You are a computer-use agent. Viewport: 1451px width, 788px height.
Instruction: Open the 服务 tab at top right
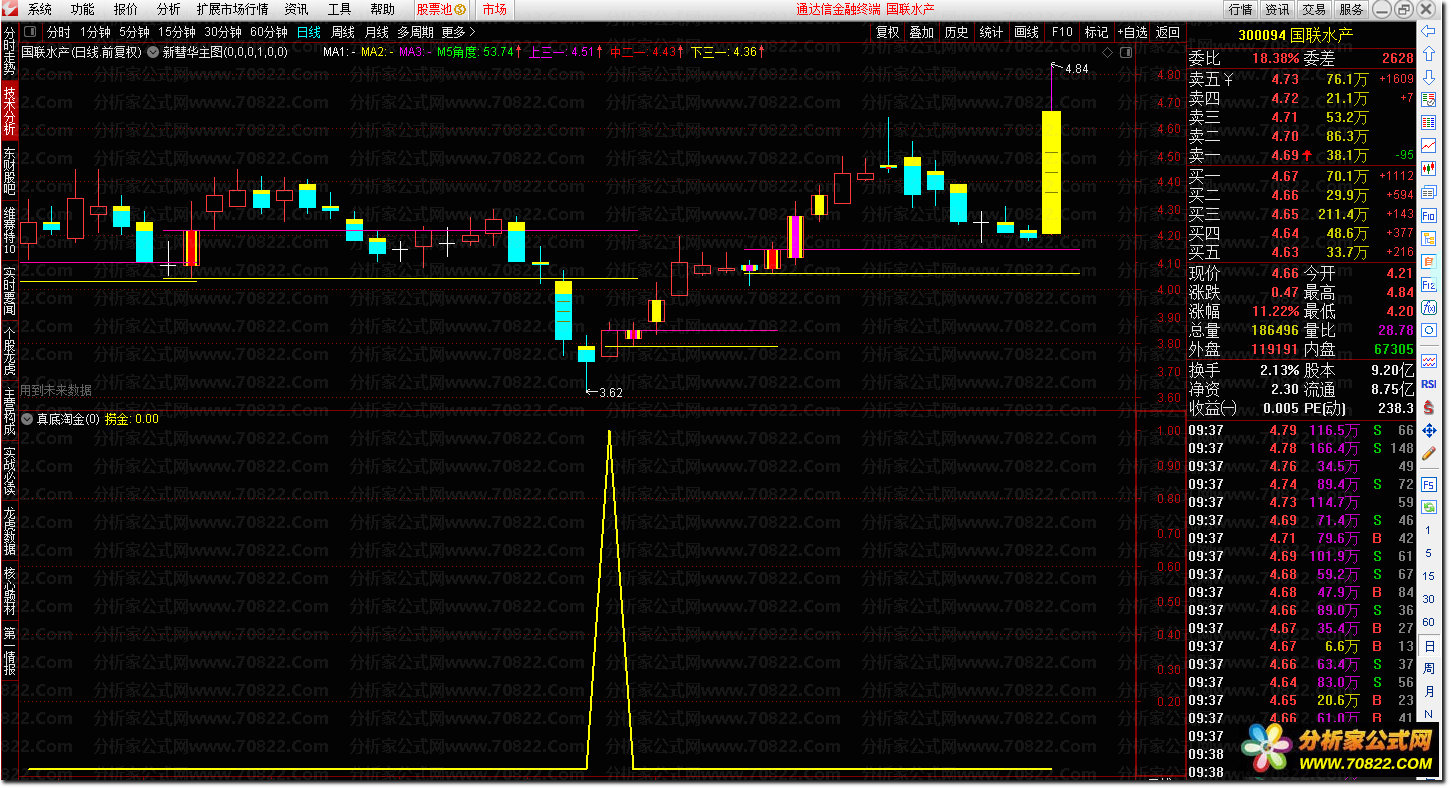1351,9
